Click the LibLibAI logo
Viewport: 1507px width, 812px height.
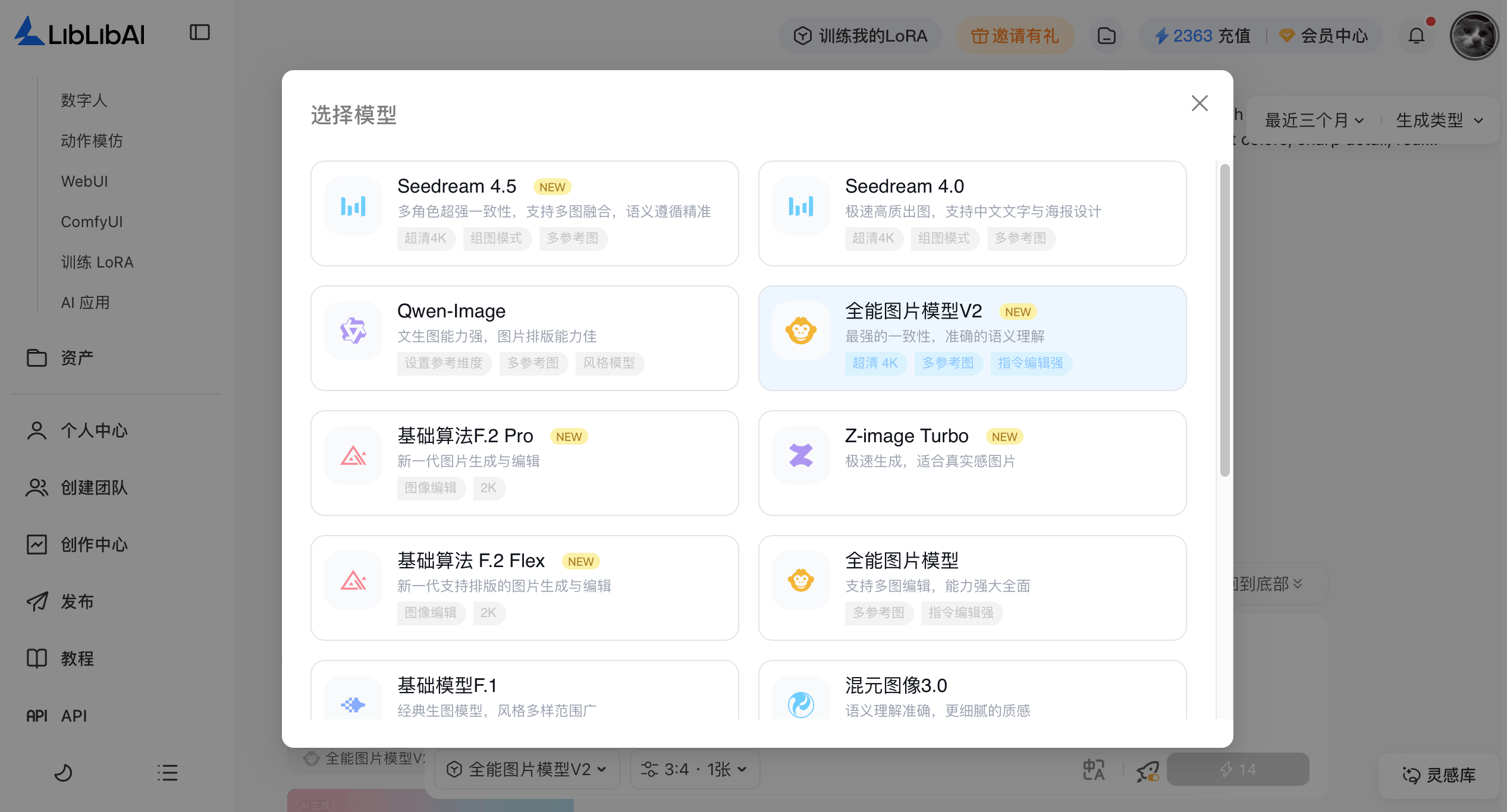[x=80, y=32]
